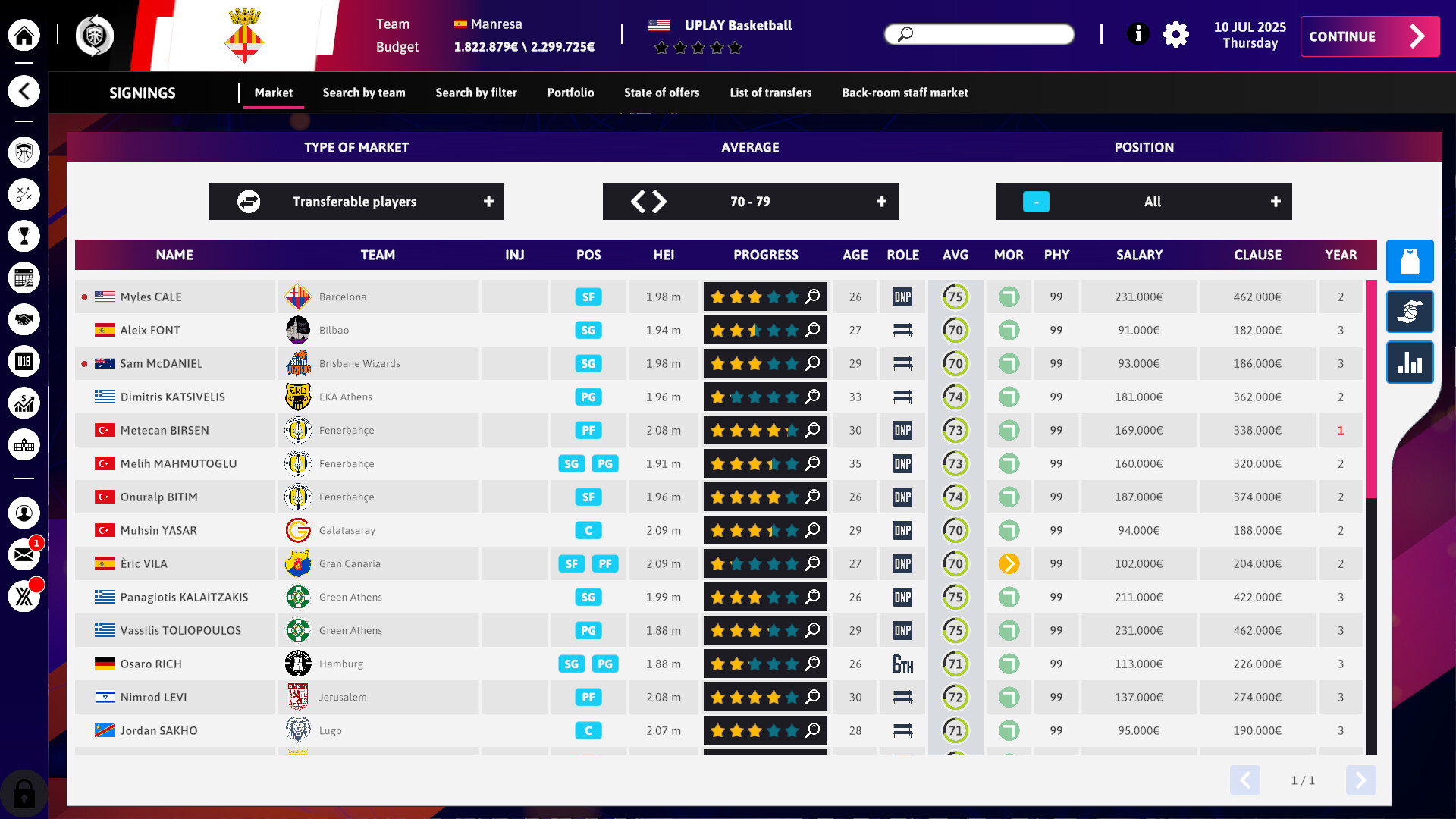Open the Transferable players market selector
The width and height of the screenshot is (1456, 819).
click(356, 202)
